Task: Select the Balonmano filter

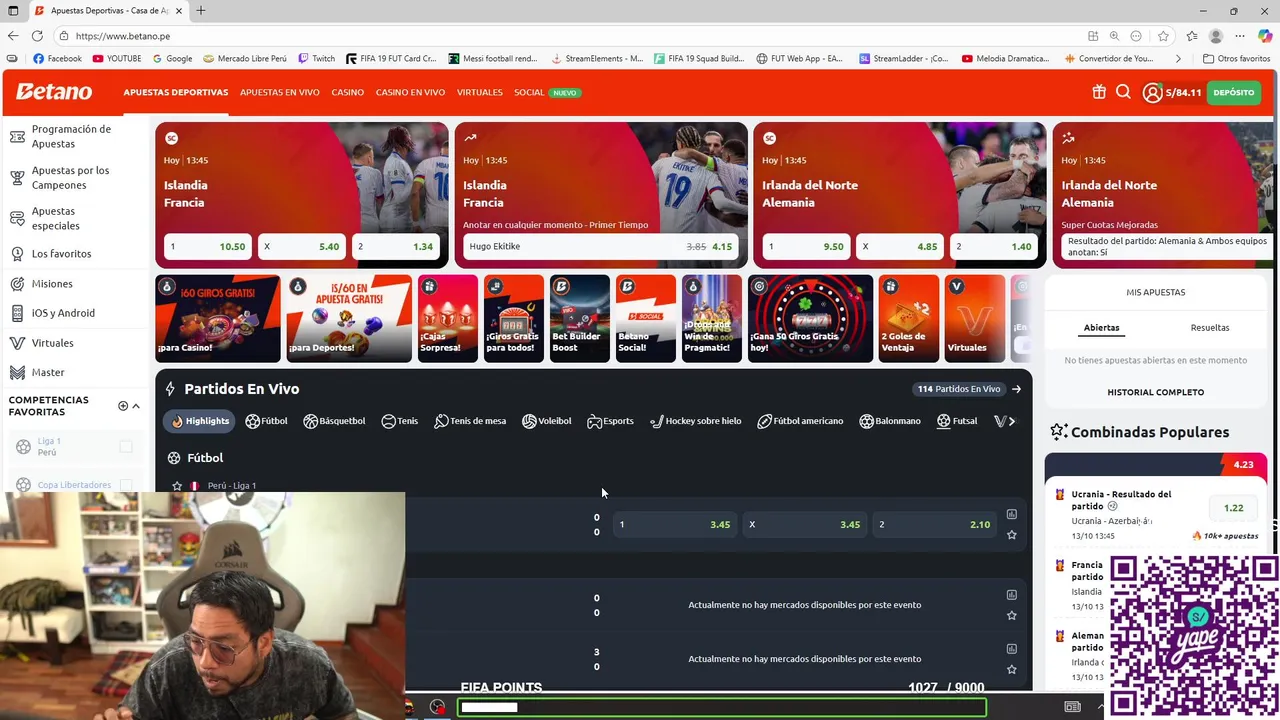Action: [x=890, y=421]
